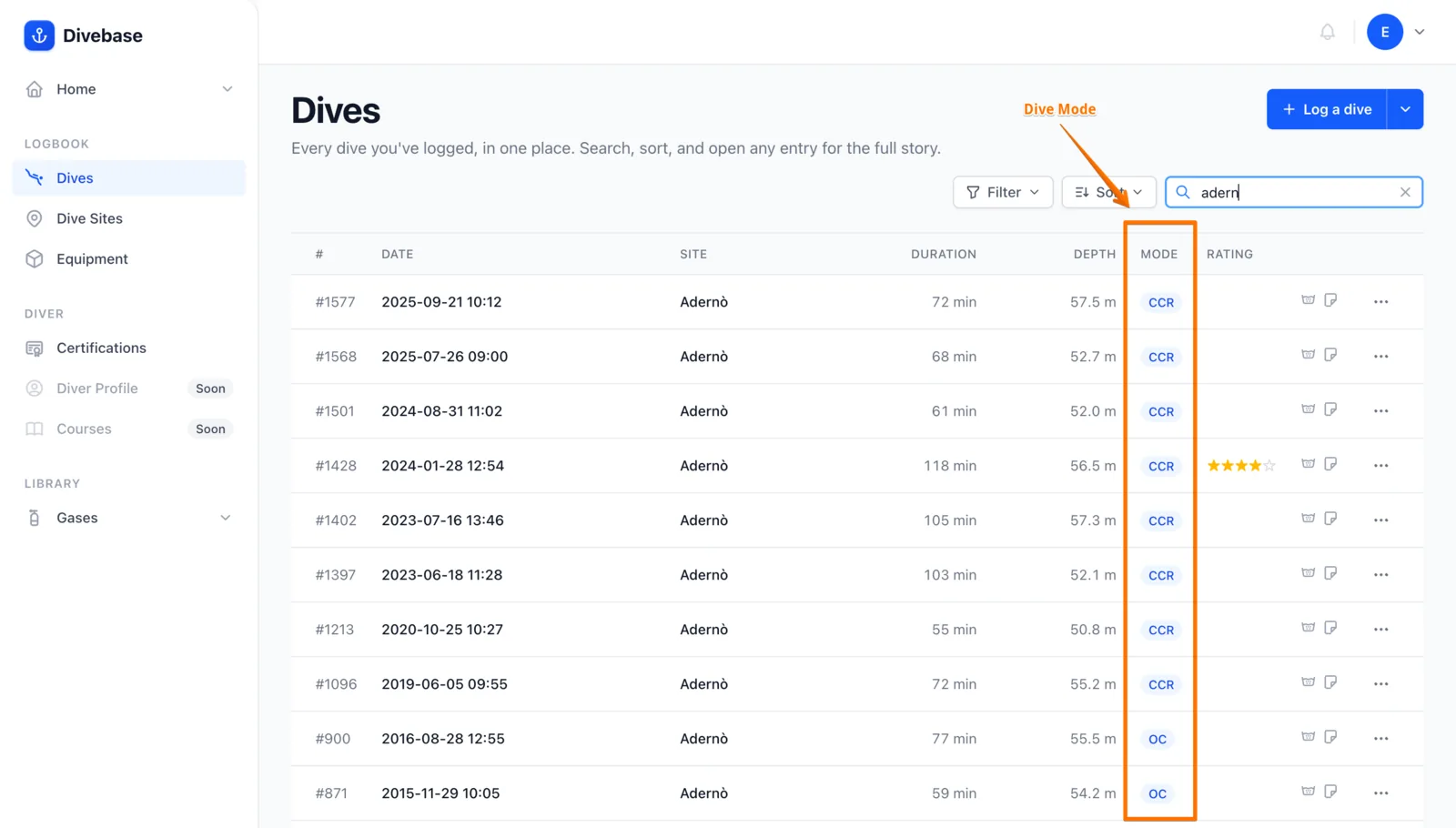Expand the account menu chevron
1456x828 pixels.
pyautogui.click(x=1420, y=32)
